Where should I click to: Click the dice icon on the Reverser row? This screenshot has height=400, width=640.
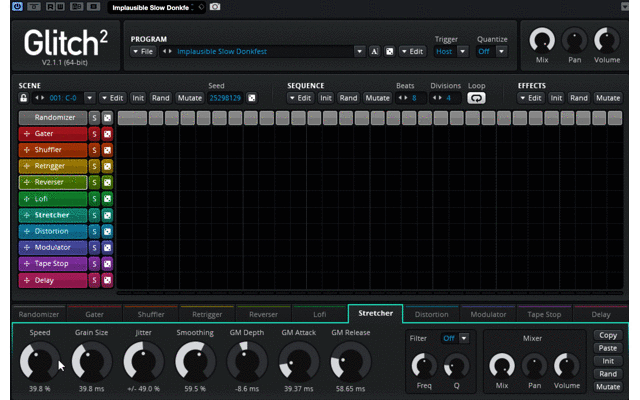click(x=107, y=182)
